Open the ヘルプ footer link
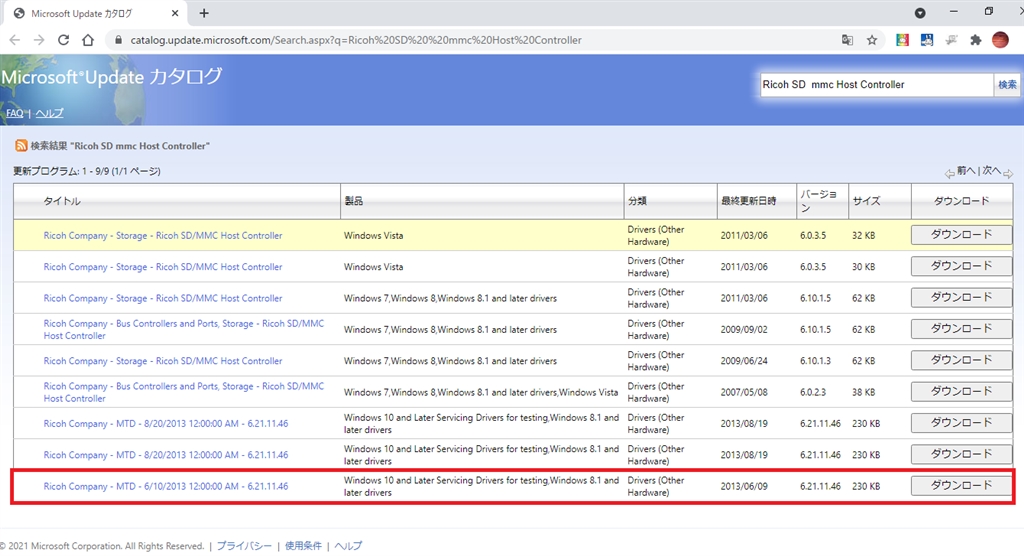The width and height of the screenshot is (1024, 556). click(x=348, y=546)
